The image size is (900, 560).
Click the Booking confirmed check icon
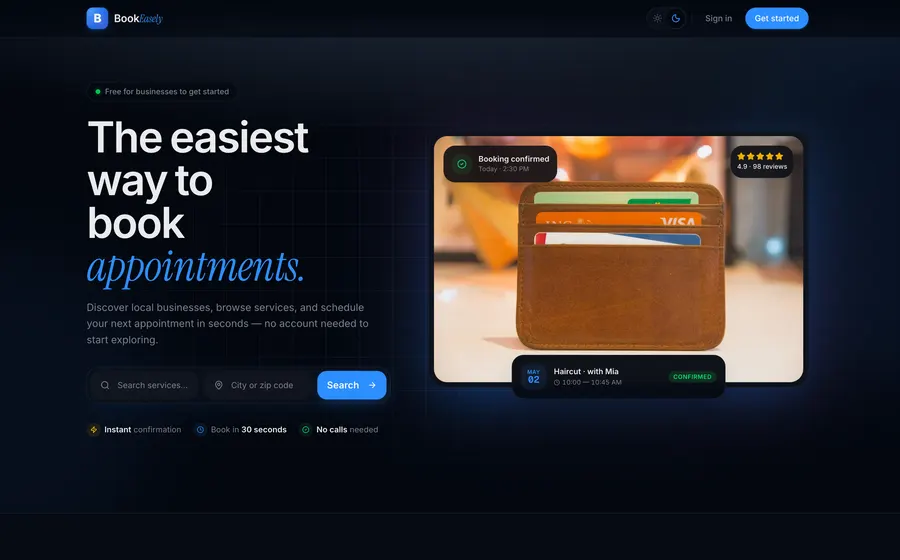461,164
